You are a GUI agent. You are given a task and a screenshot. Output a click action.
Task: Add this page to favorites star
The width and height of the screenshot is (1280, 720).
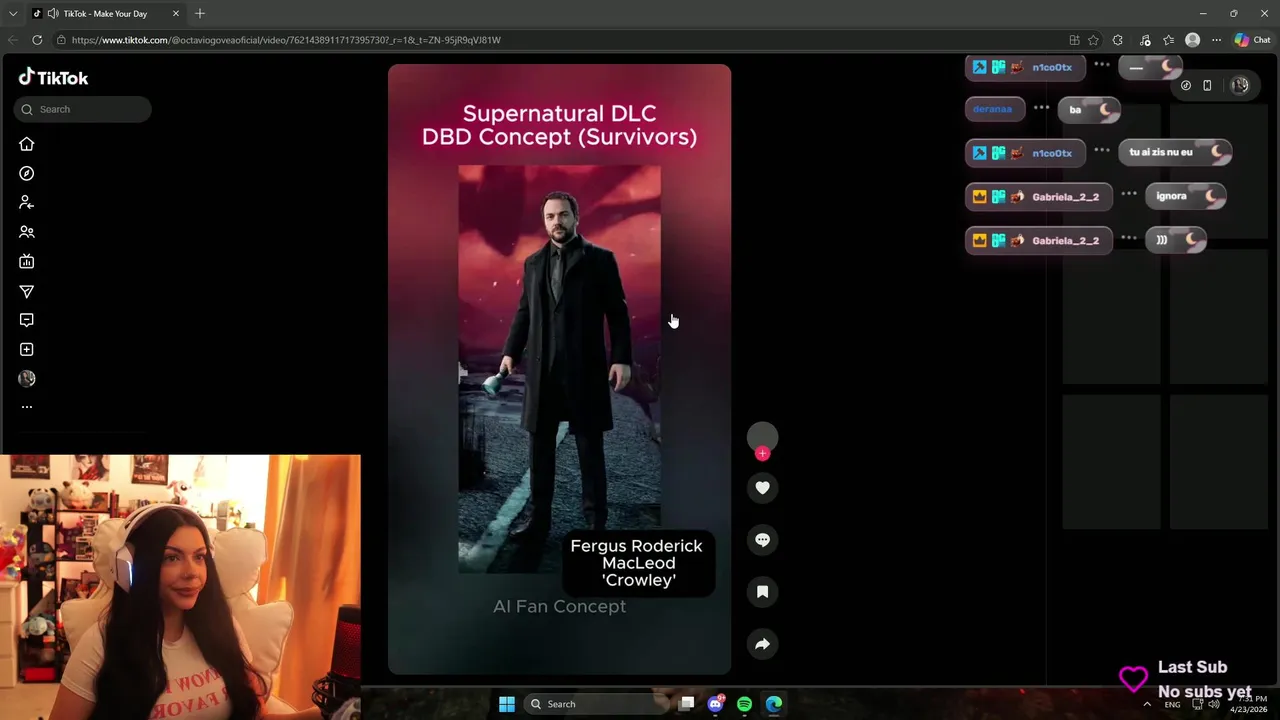1093,40
